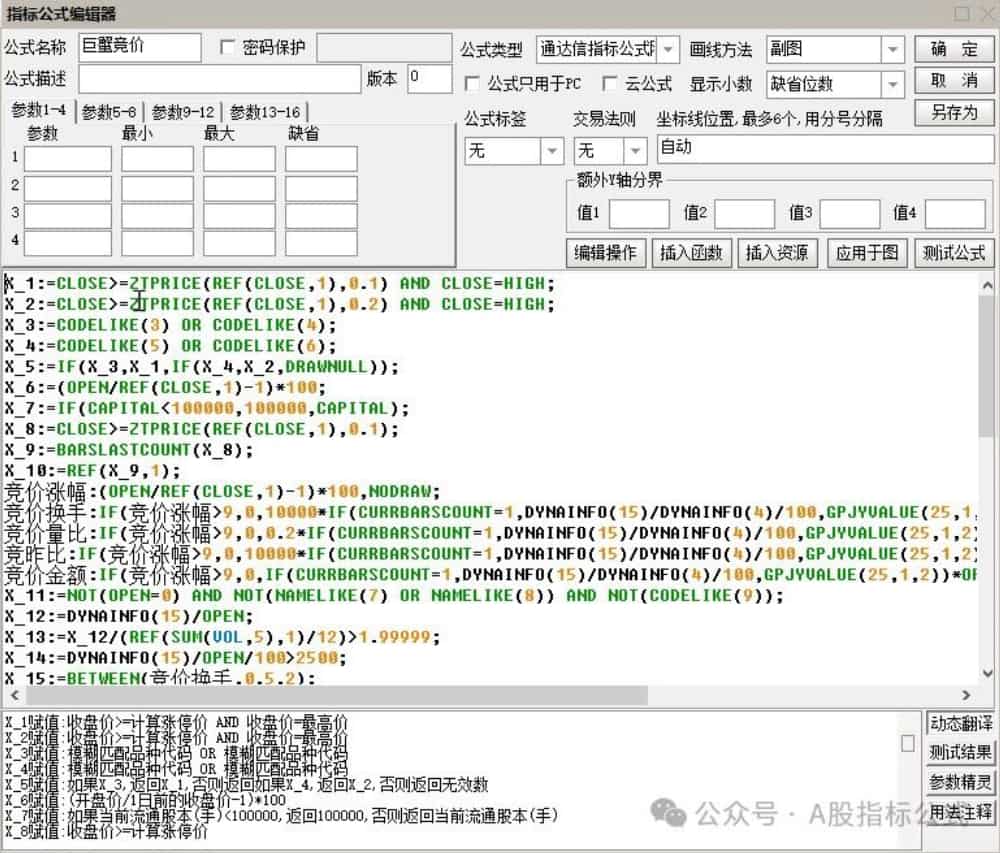This screenshot has width=1000, height=853.
Task: Switch to the 参数13-16 tab
Action: (265, 112)
